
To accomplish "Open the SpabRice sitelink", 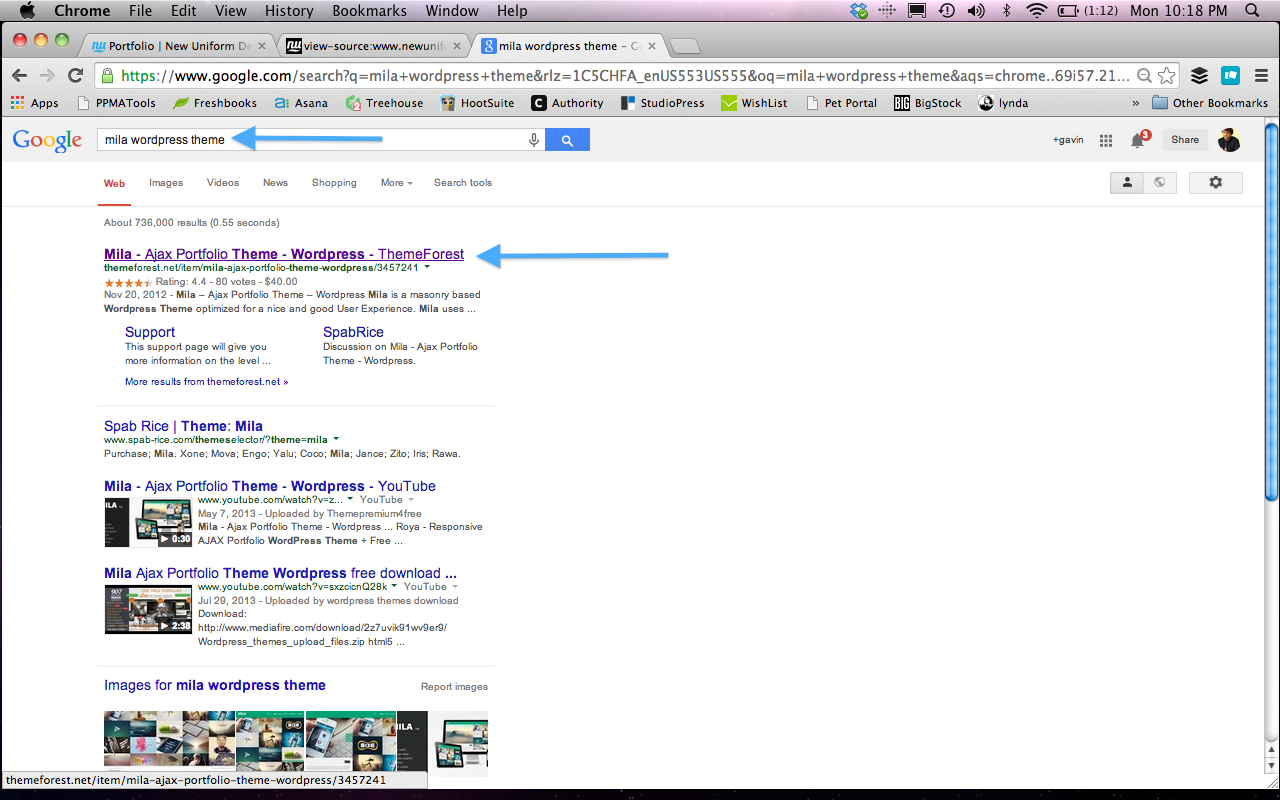I will tap(353, 332).
